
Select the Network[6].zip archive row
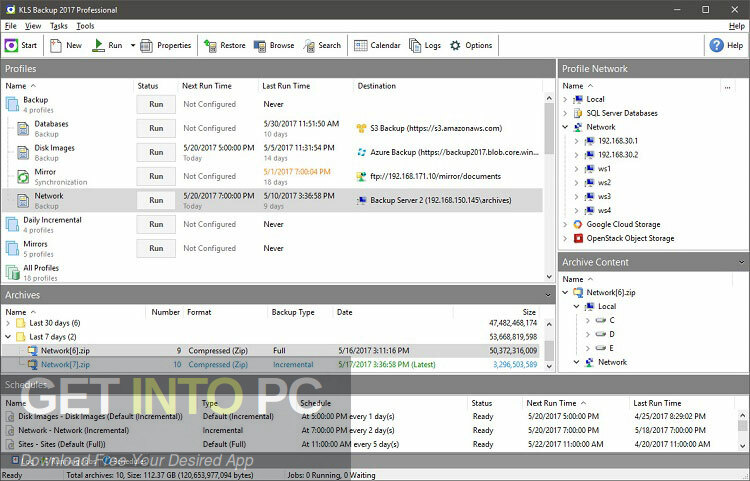pos(272,350)
